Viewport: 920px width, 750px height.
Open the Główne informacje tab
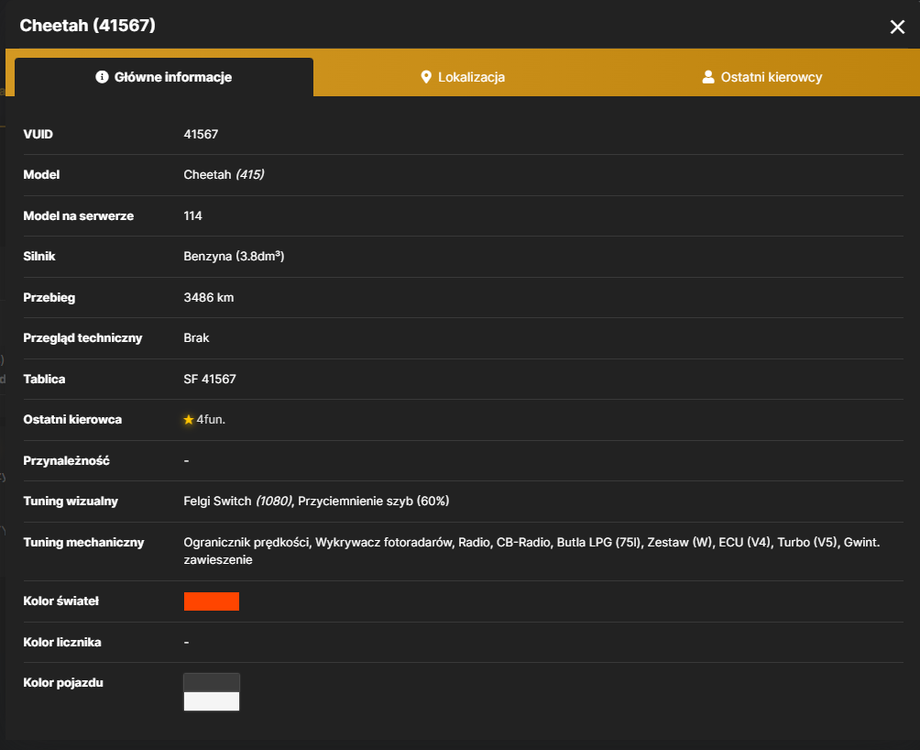[x=164, y=77]
